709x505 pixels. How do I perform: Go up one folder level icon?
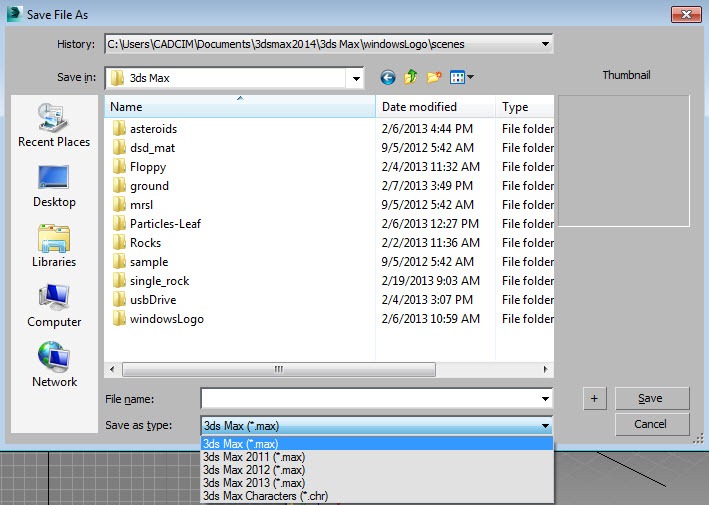[411, 77]
